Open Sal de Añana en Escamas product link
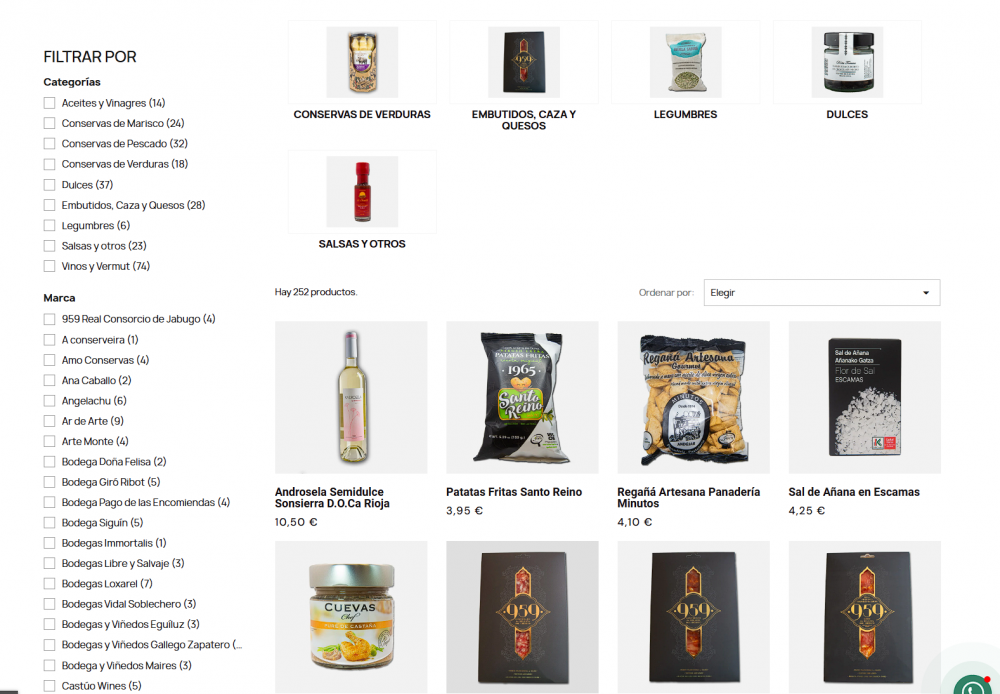The image size is (1000, 694). click(x=854, y=492)
